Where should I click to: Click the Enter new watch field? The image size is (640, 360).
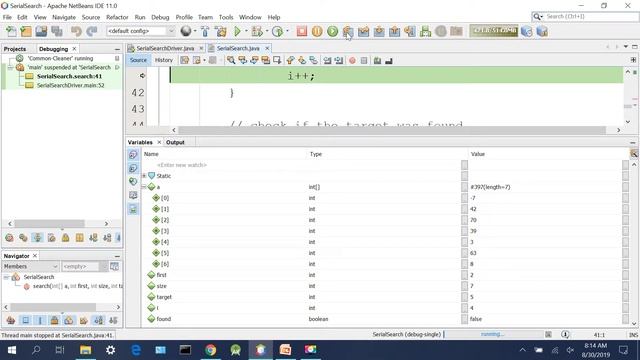(x=182, y=165)
